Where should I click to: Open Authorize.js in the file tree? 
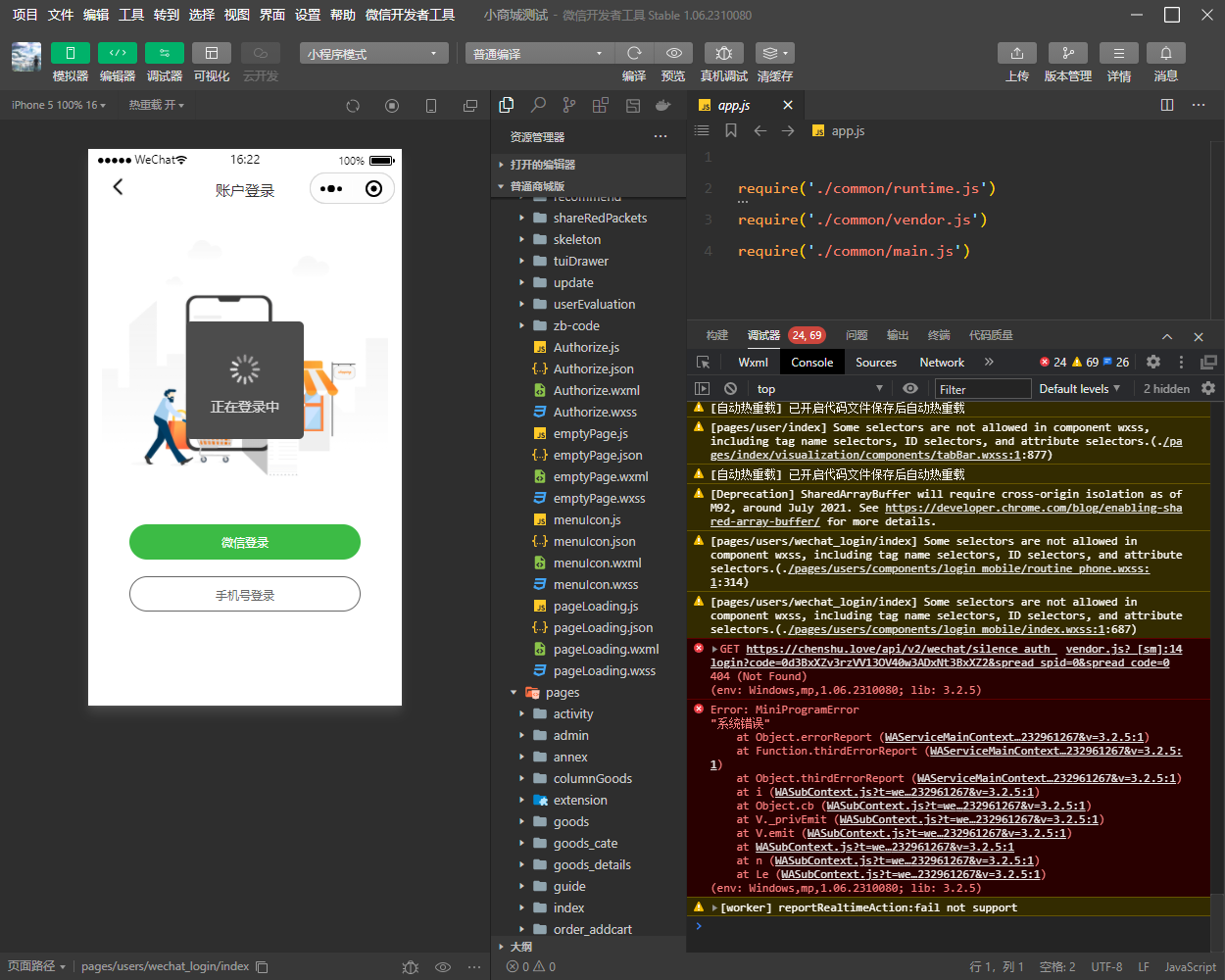point(586,347)
